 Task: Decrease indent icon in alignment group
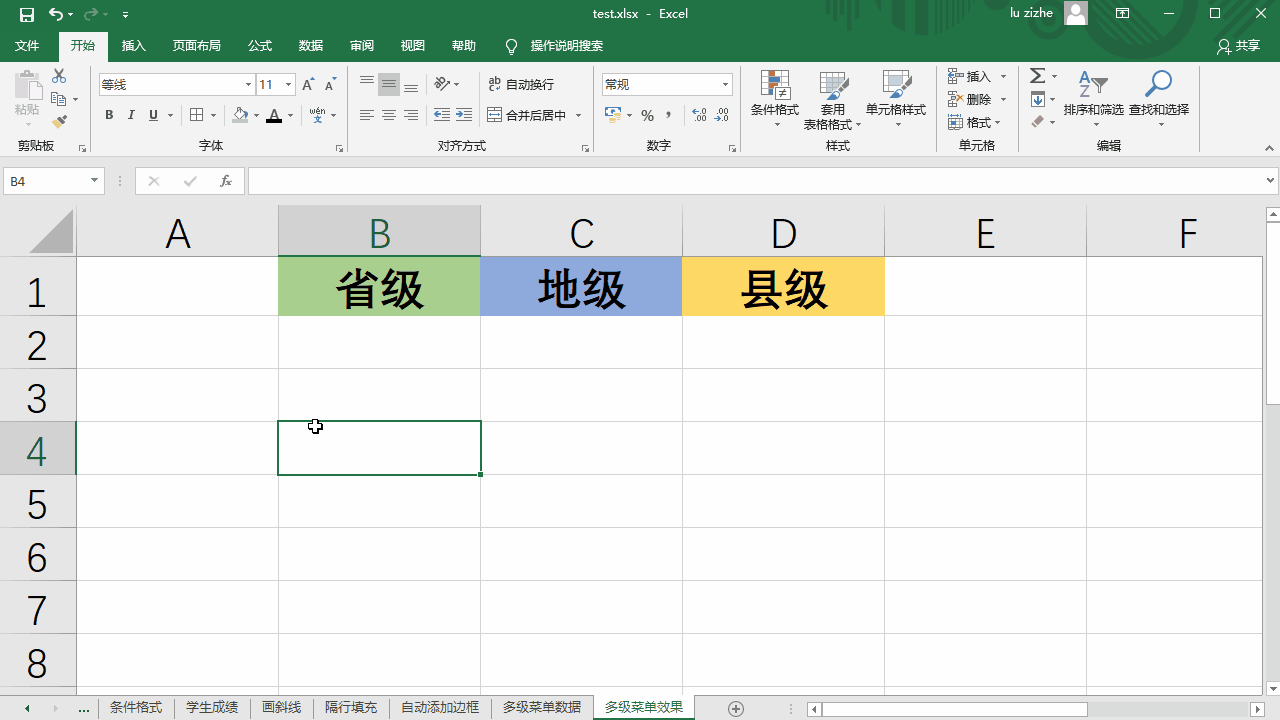pos(442,115)
